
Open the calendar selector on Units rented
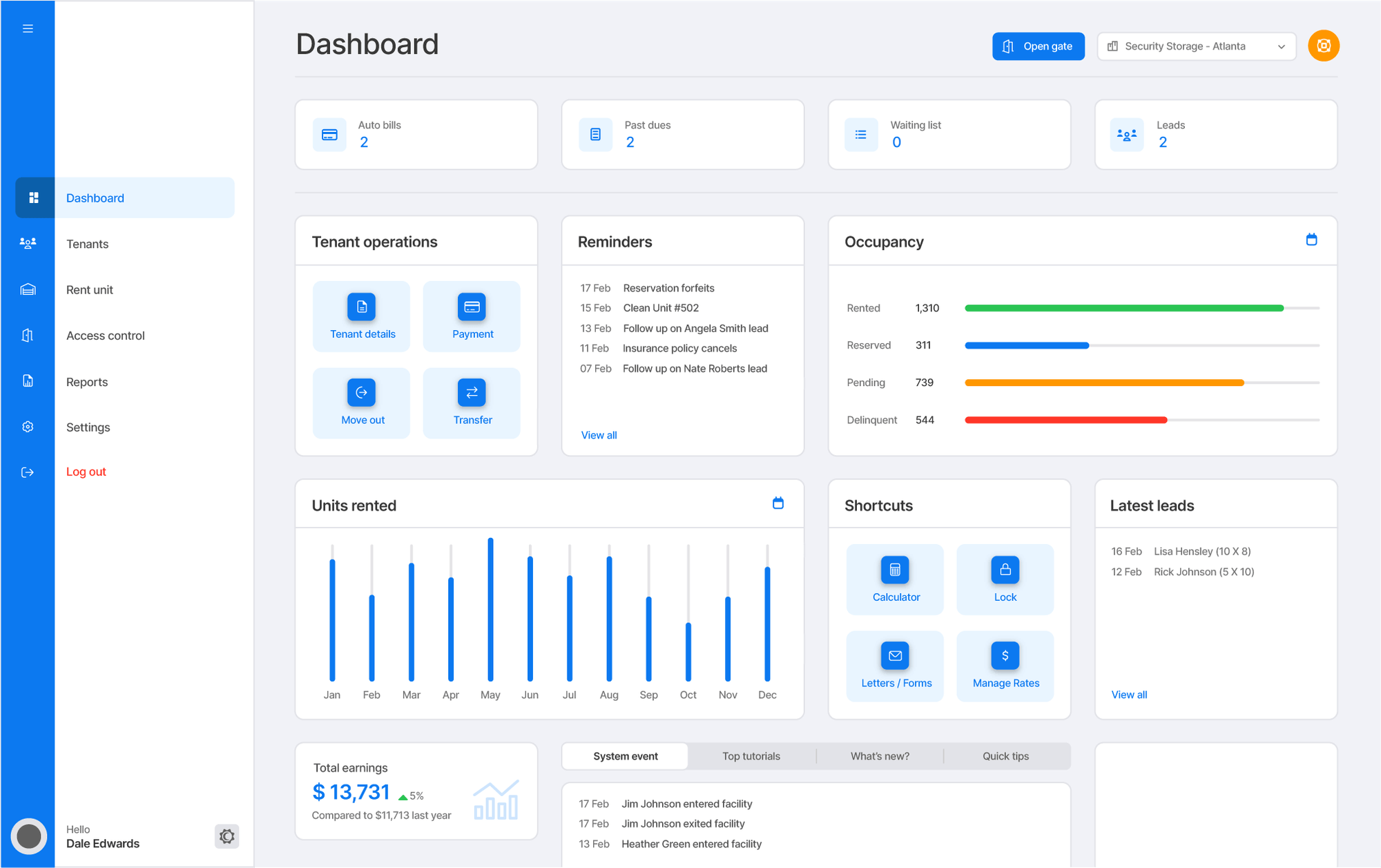pyautogui.click(x=778, y=504)
